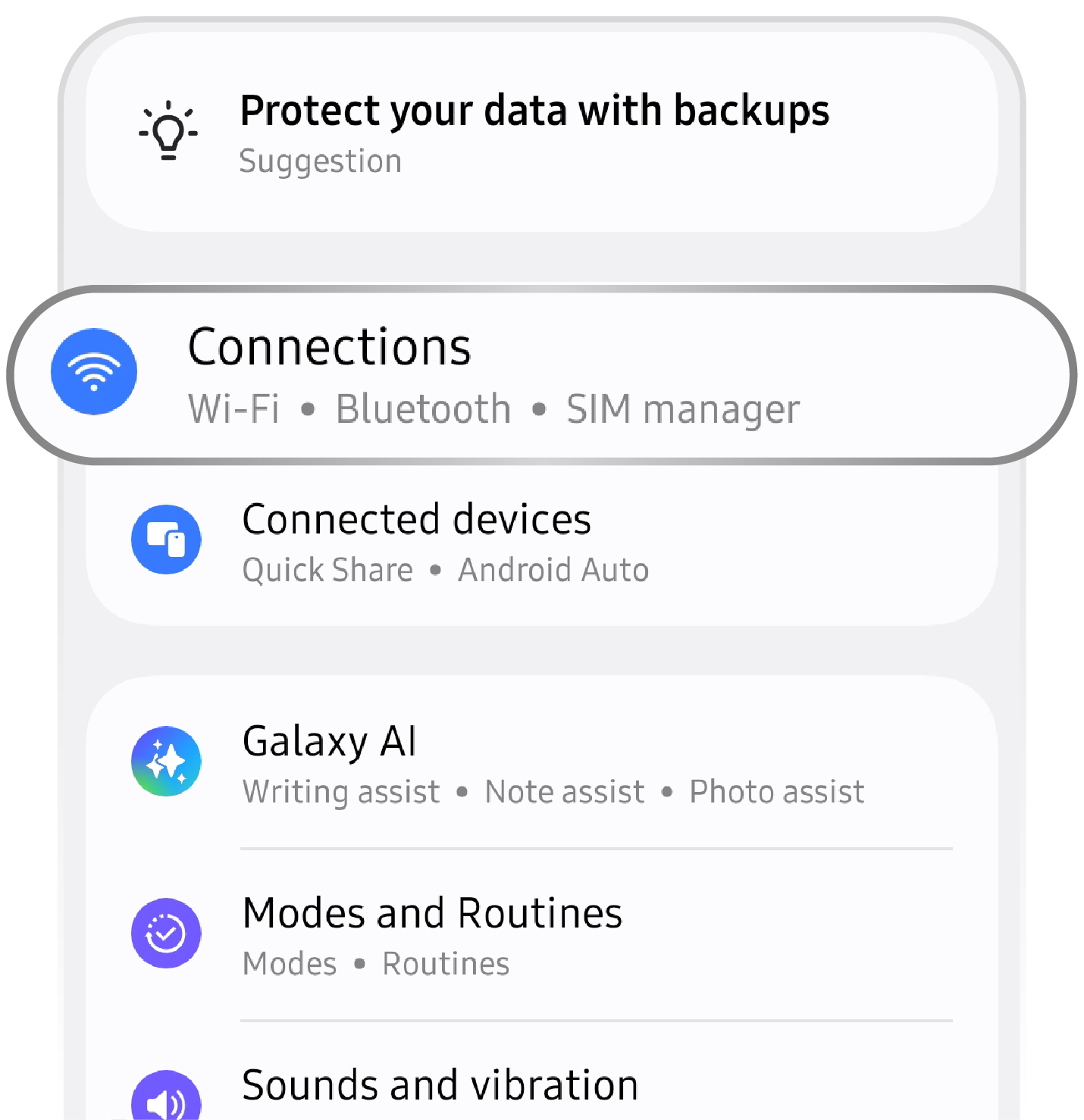This screenshot has height=1120, width=1084.
Task: Tap the lightbulb suggestion icon
Action: 168,131
